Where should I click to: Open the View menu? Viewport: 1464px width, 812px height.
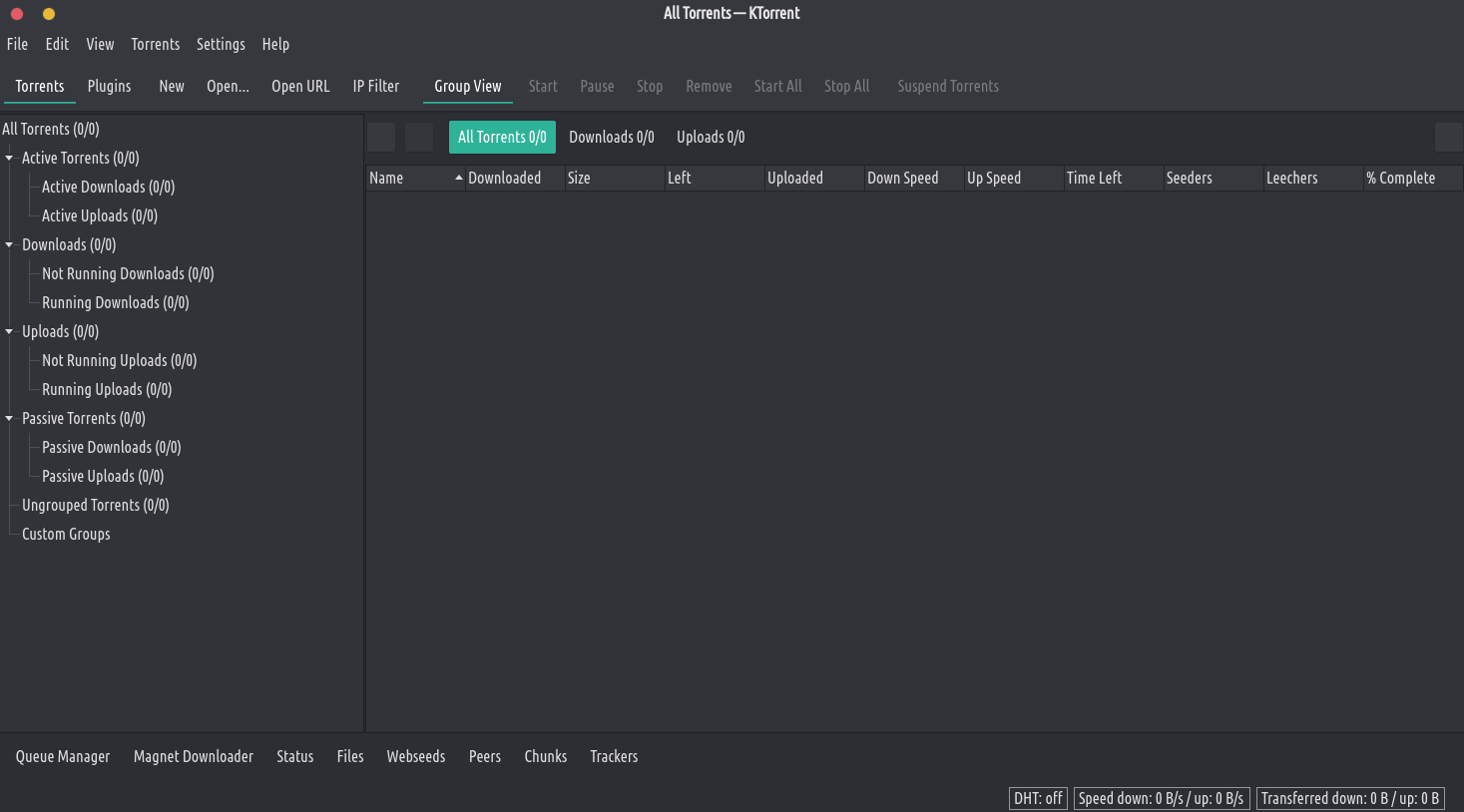click(100, 44)
